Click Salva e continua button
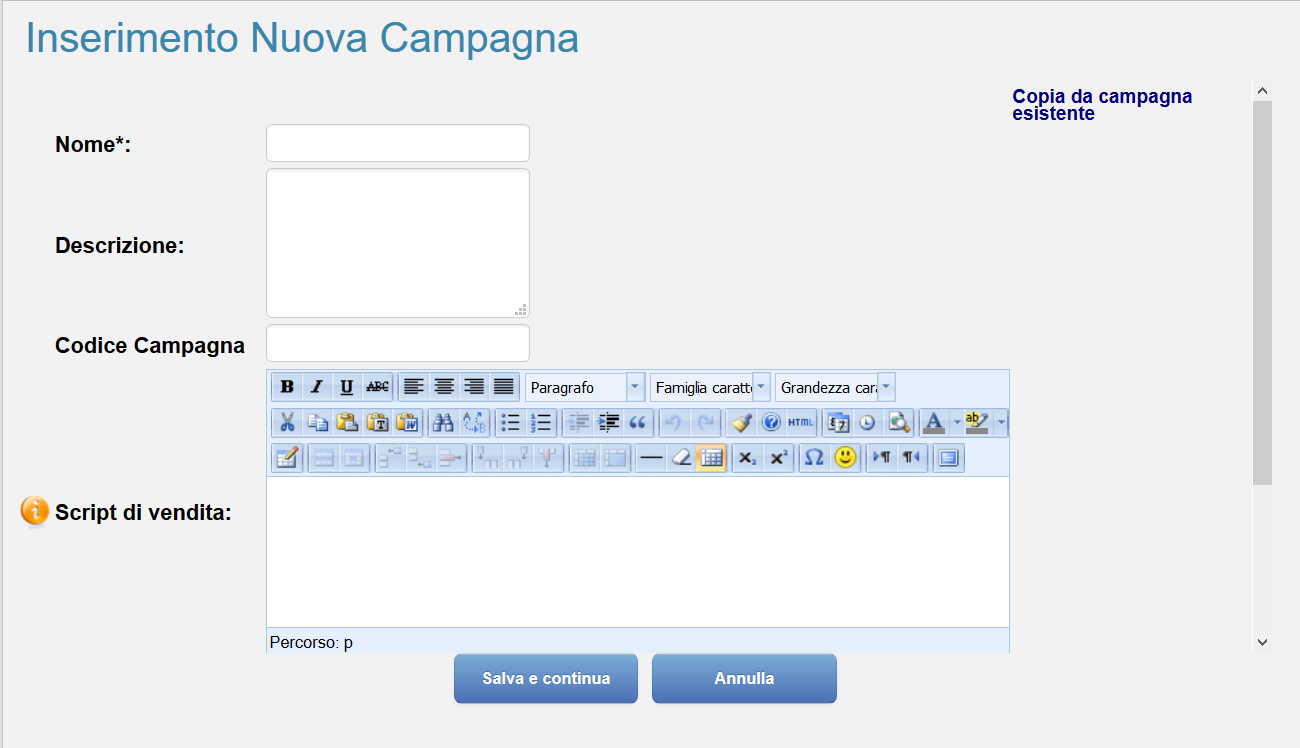1300x748 pixels. pos(546,678)
